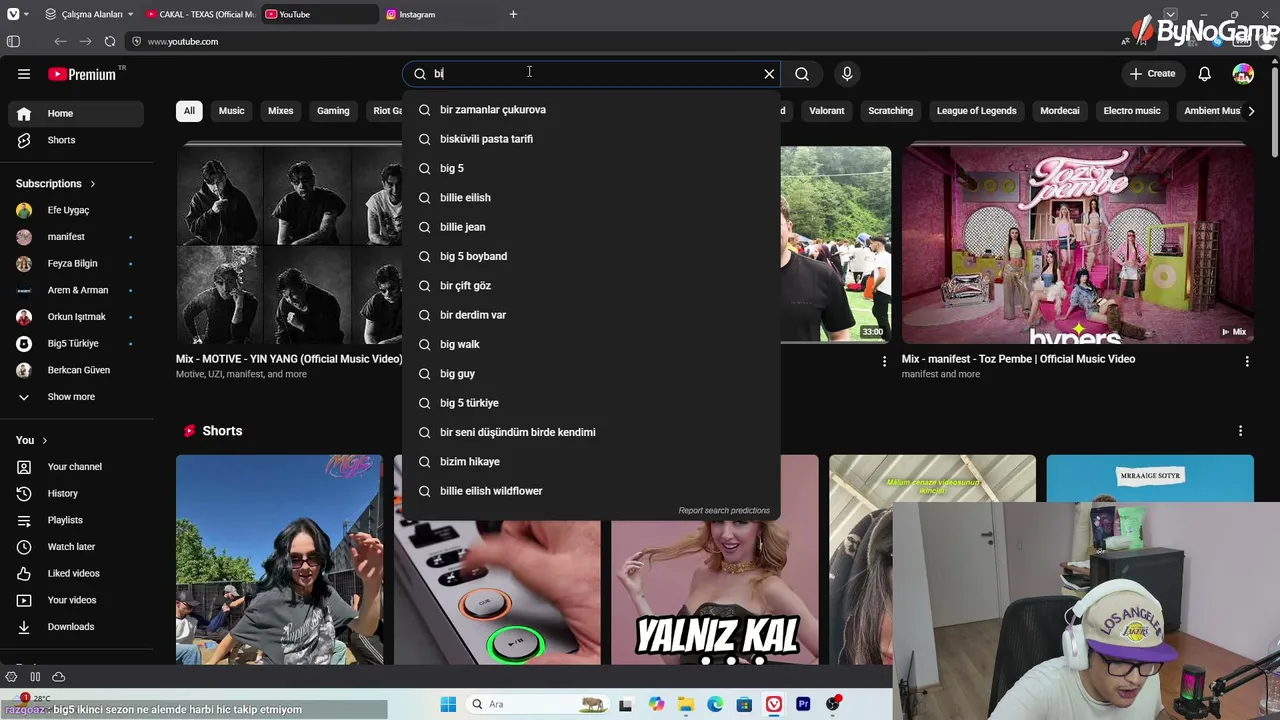
Task: Open Watch later in the sidebar
Action: (x=76, y=547)
